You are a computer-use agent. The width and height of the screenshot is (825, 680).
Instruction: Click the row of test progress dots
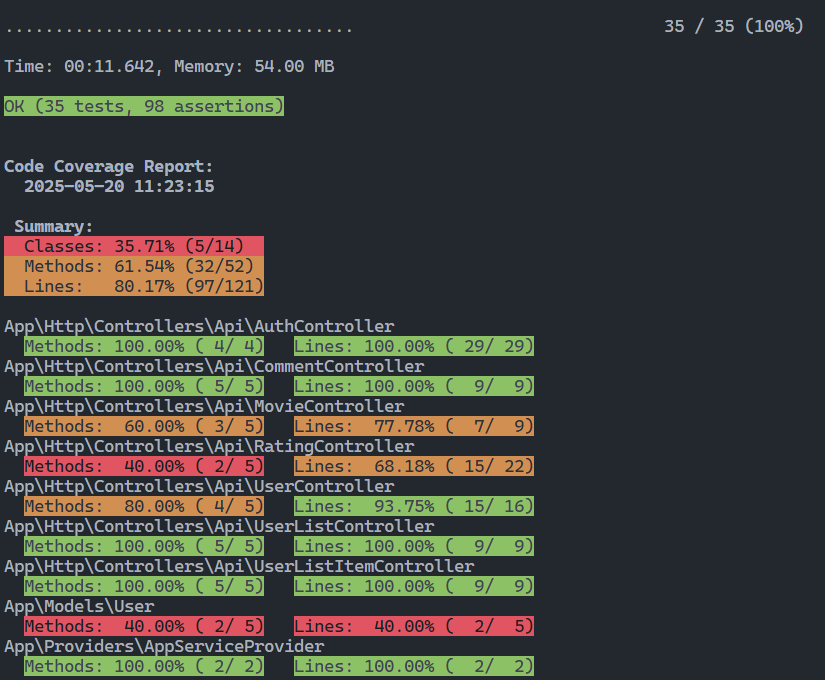179,31
